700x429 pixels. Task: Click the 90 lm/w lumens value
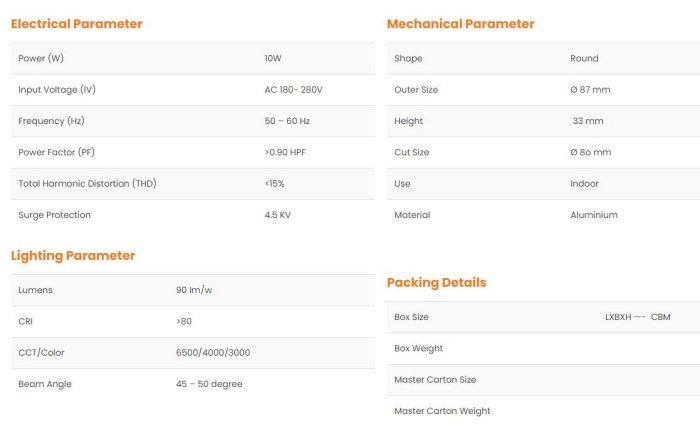coord(196,290)
